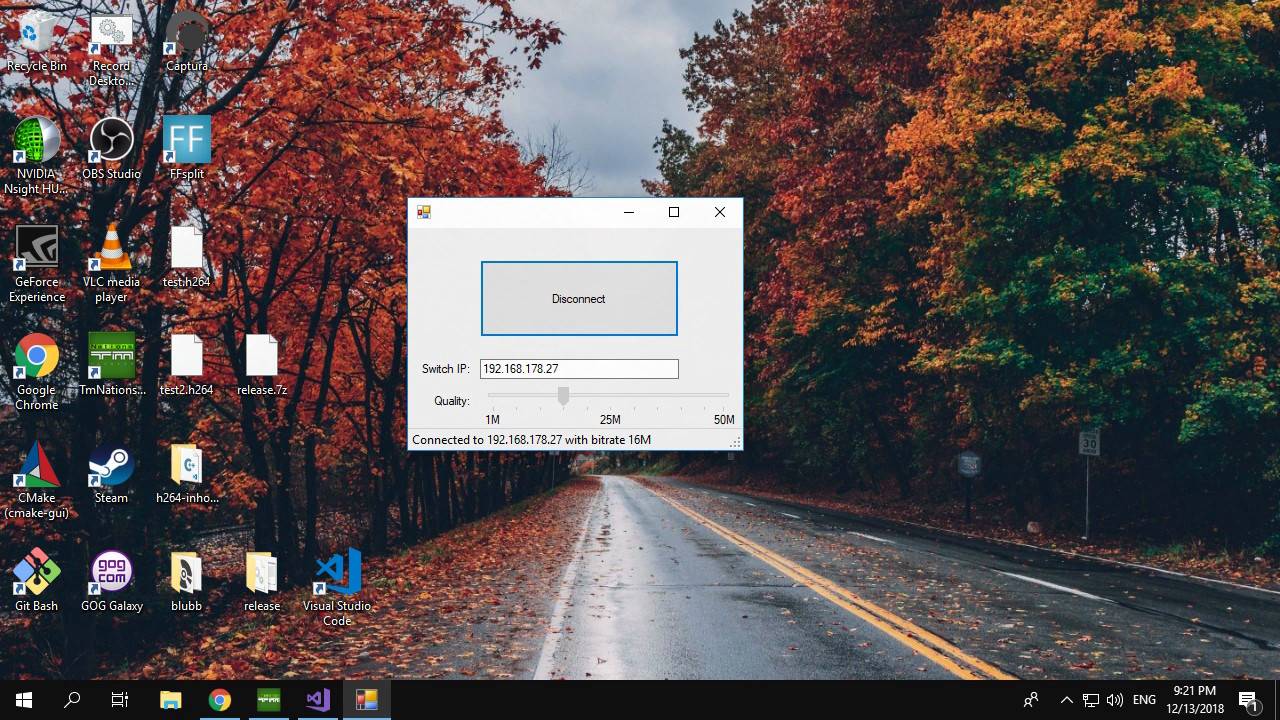
Task: Click the Disconnect button
Action: coord(579,298)
